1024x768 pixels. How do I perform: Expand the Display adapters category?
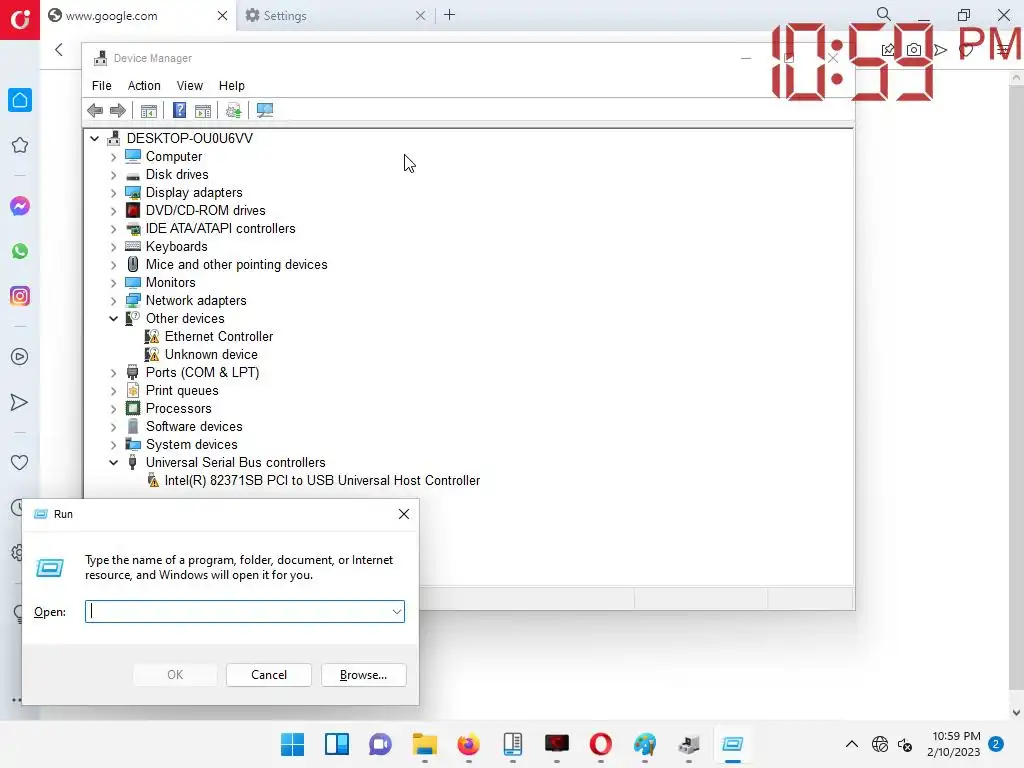(x=114, y=193)
